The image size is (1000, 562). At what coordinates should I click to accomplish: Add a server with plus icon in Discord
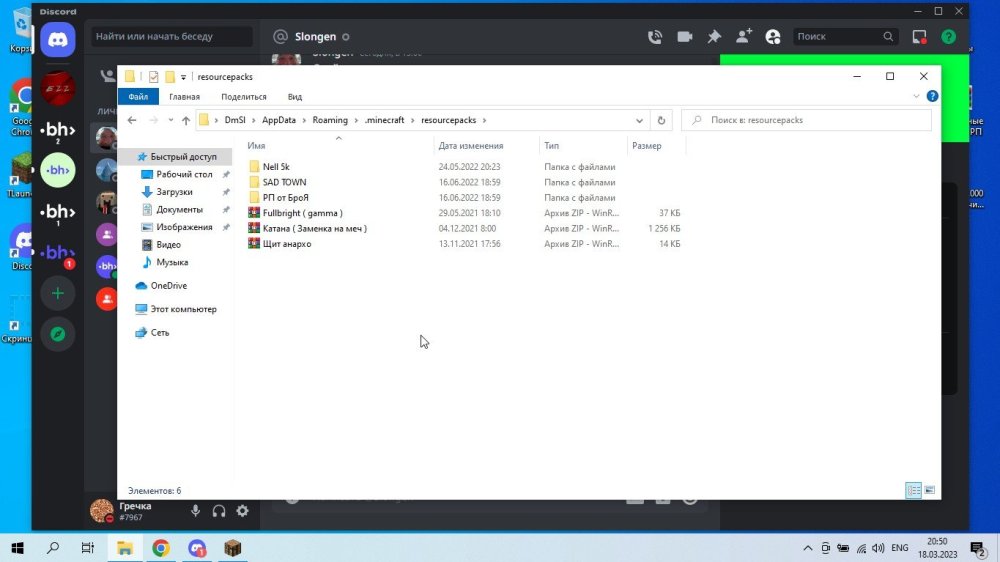pos(57,293)
